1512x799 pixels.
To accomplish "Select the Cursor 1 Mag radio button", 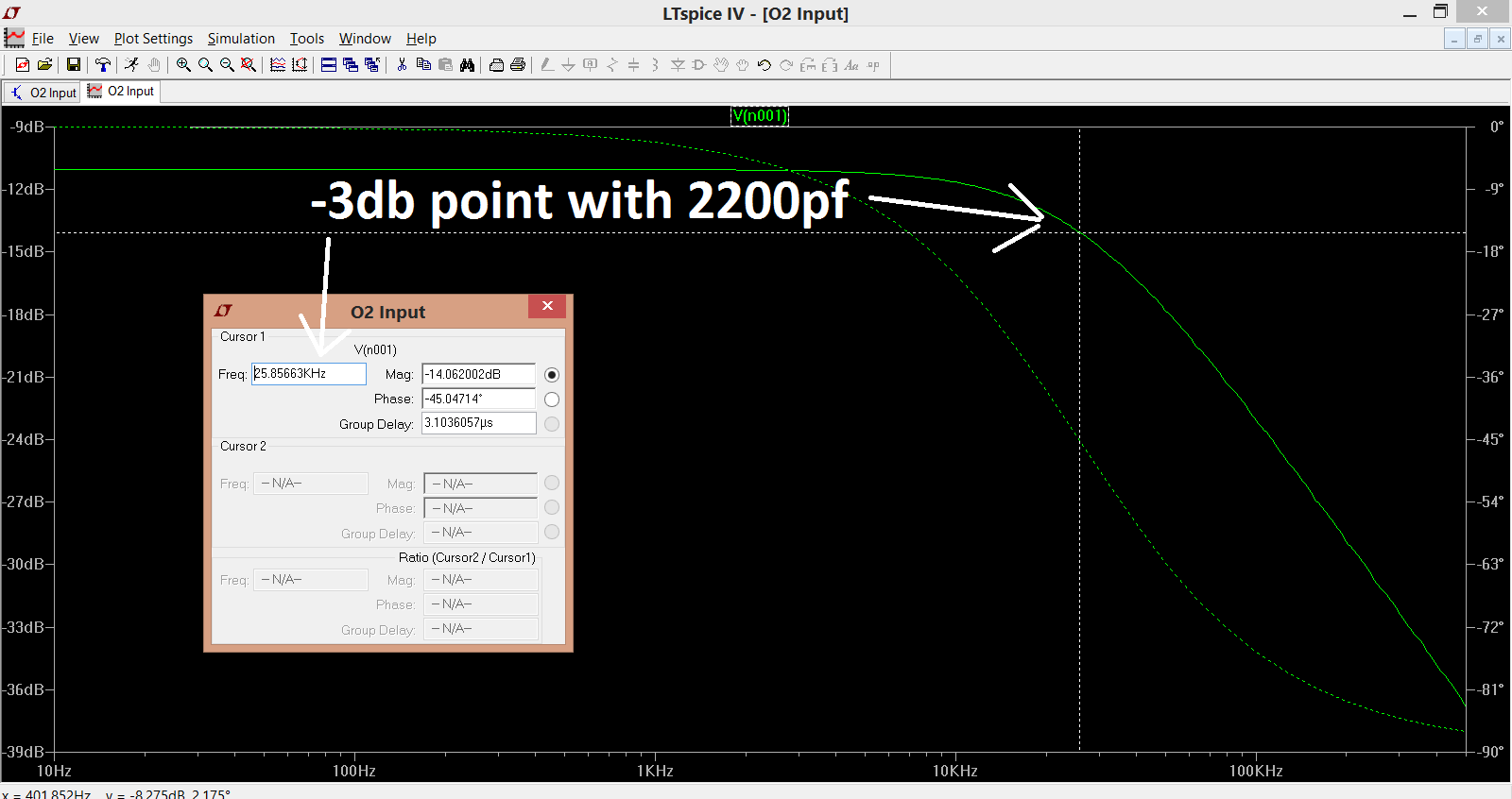I will pos(552,375).
